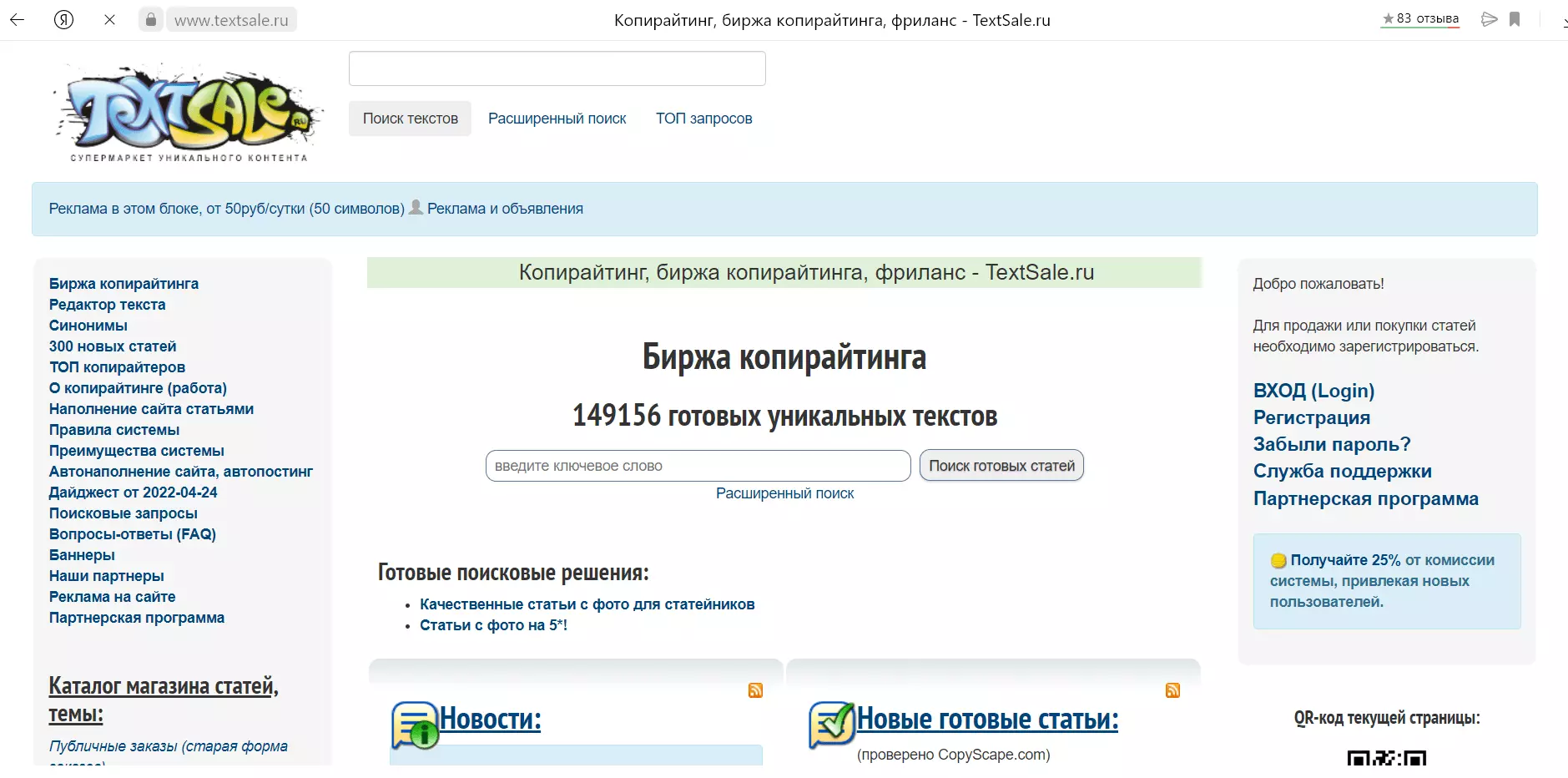The width and height of the screenshot is (1568, 778).
Task: Open the 83 отзыва reviews badge
Action: [1420, 18]
